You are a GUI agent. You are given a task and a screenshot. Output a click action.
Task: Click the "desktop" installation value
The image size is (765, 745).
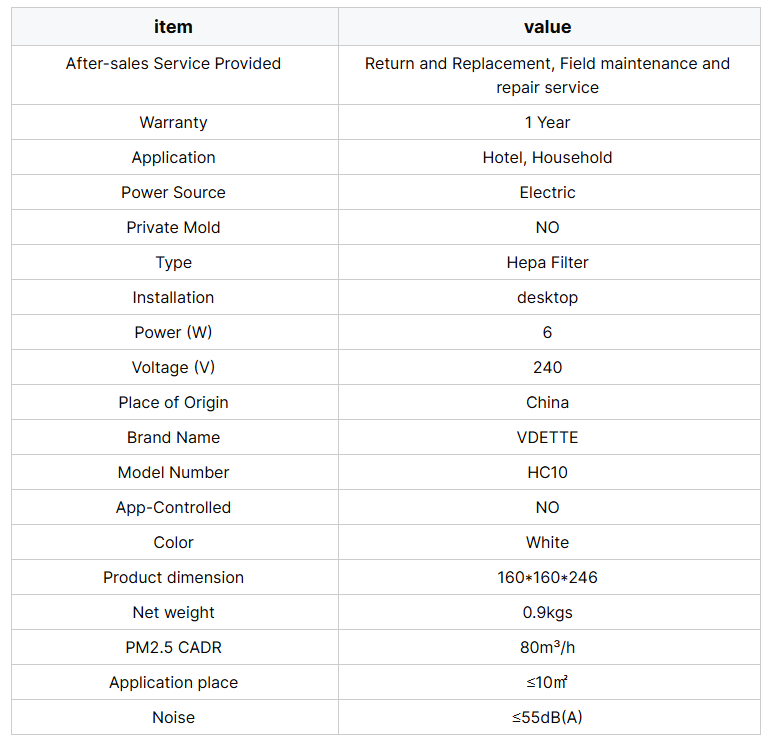pos(547,297)
